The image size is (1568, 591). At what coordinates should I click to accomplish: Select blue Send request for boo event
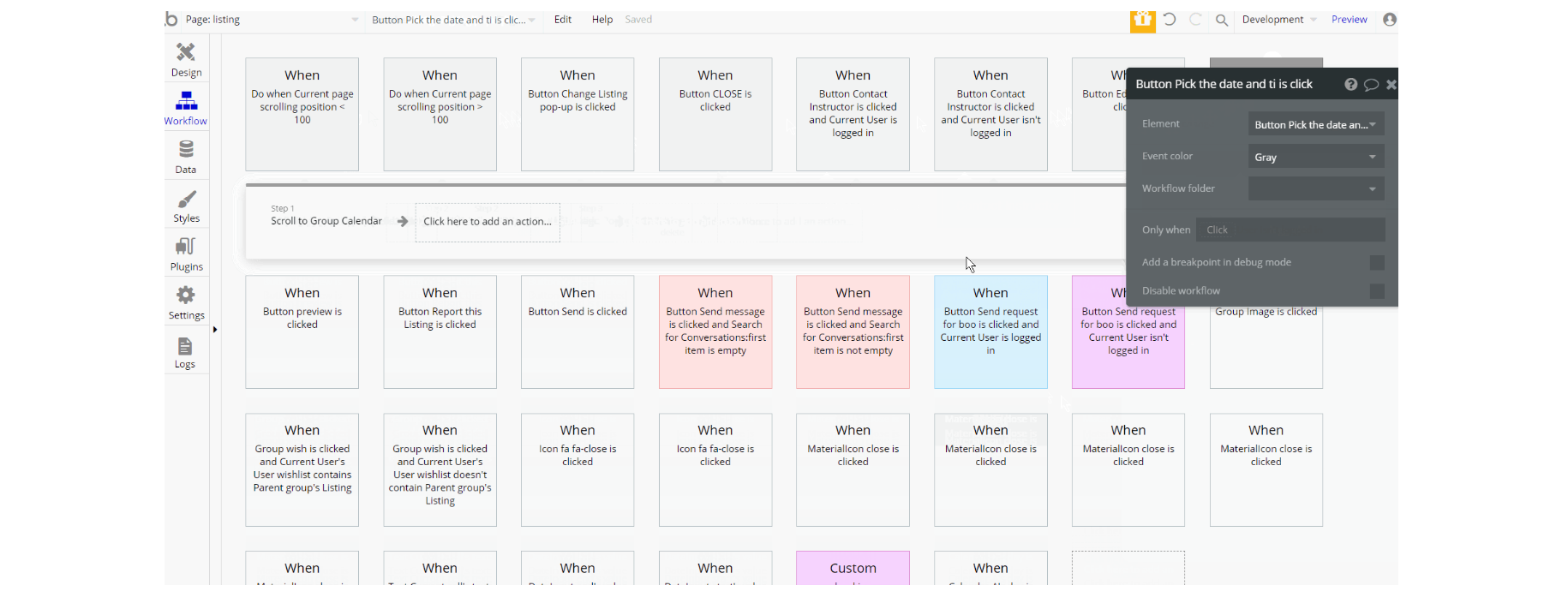[990, 332]
